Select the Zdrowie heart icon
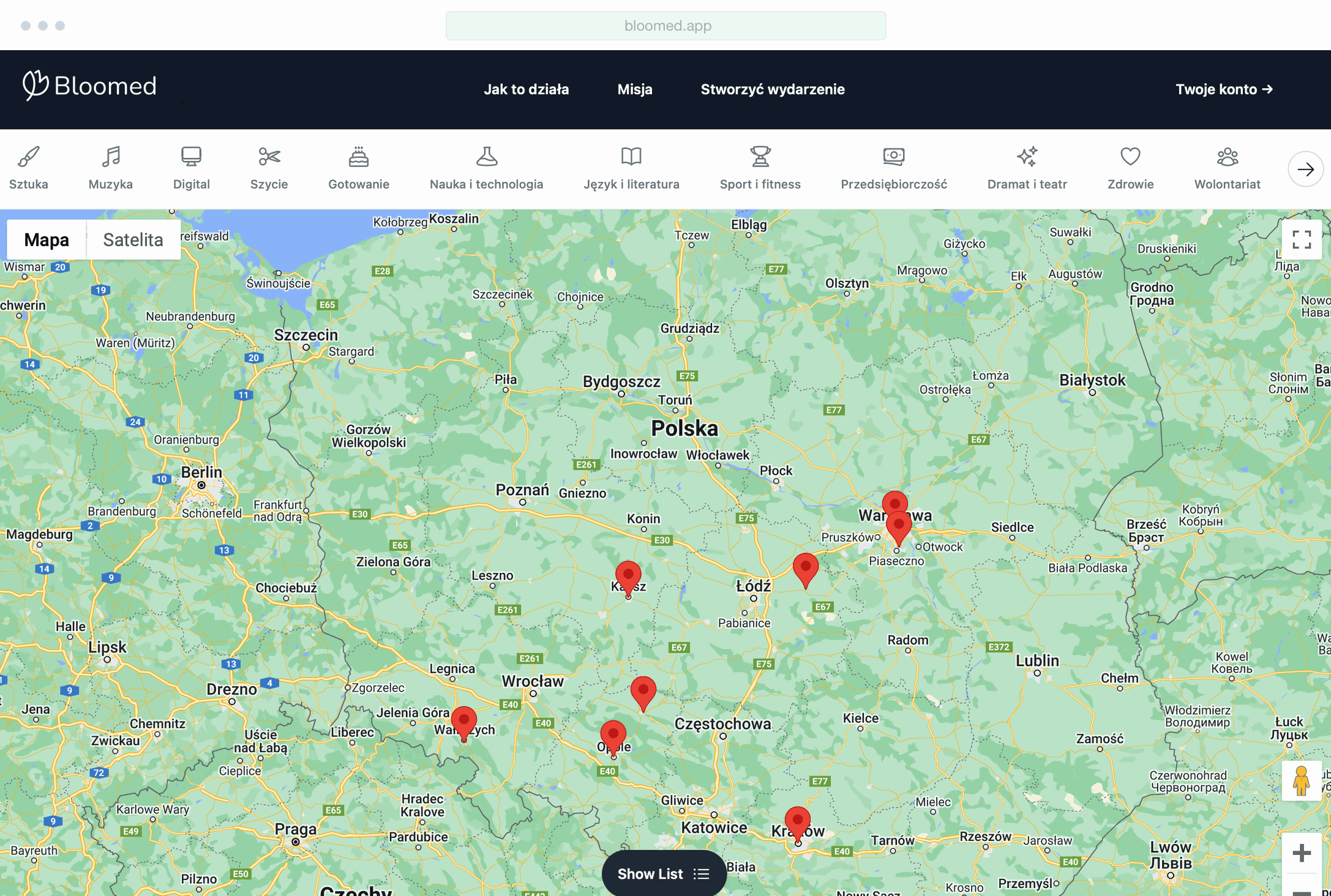The height and width of the screenshot is (896, 1331). (1130, 157)
